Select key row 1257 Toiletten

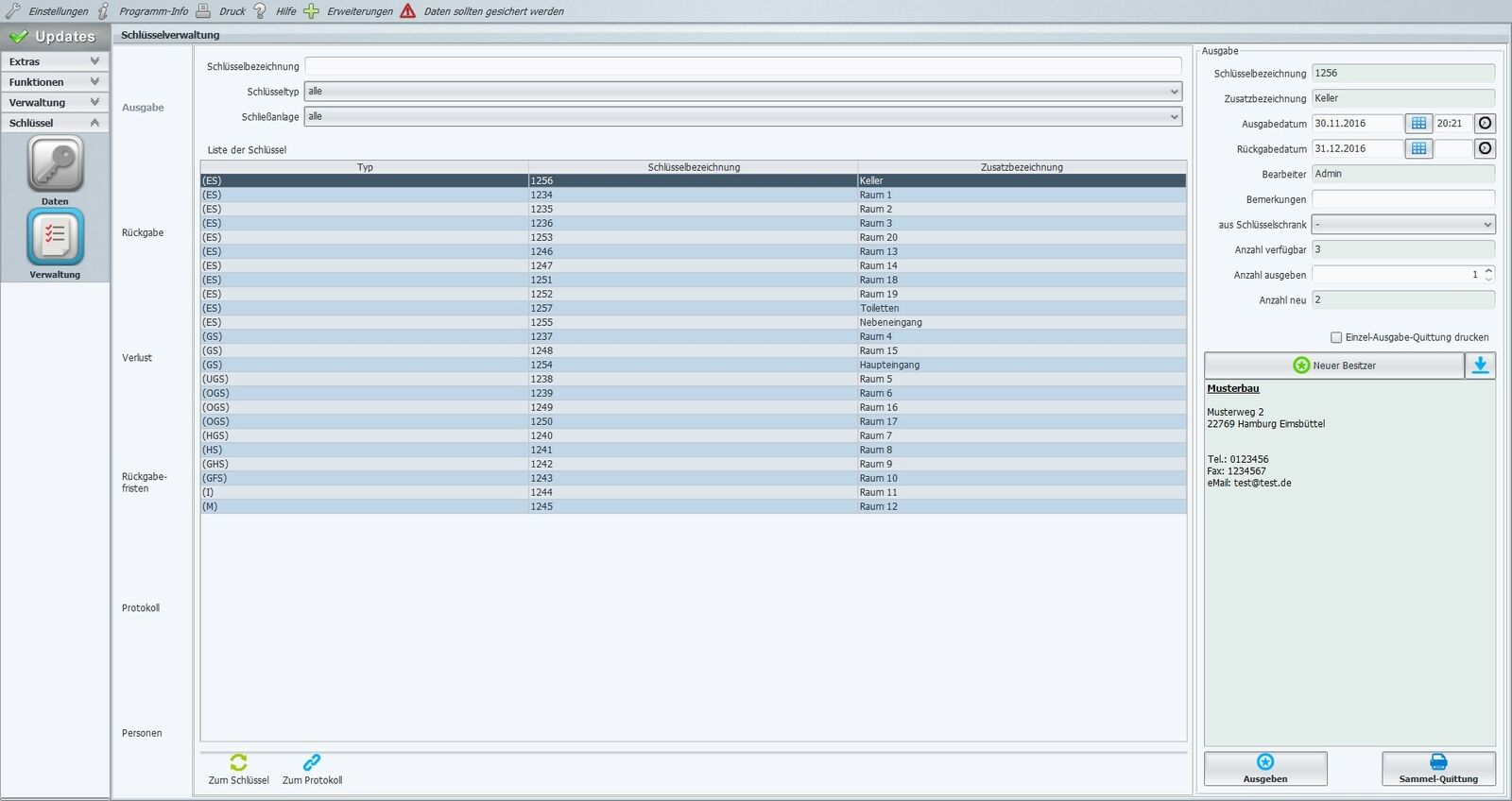pyautogui.click(x=694, y=308)
